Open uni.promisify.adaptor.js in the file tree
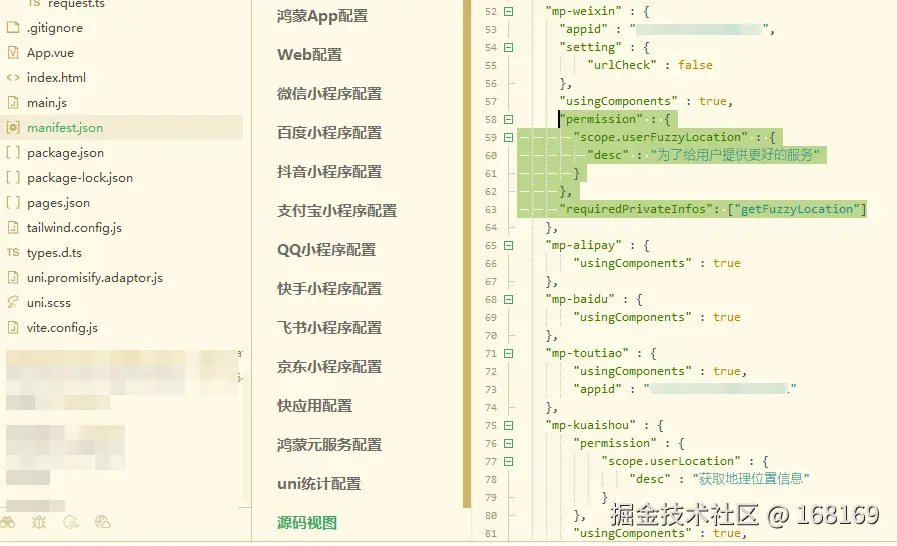This screenshot has width=897, height=546. tap(94, 278)
